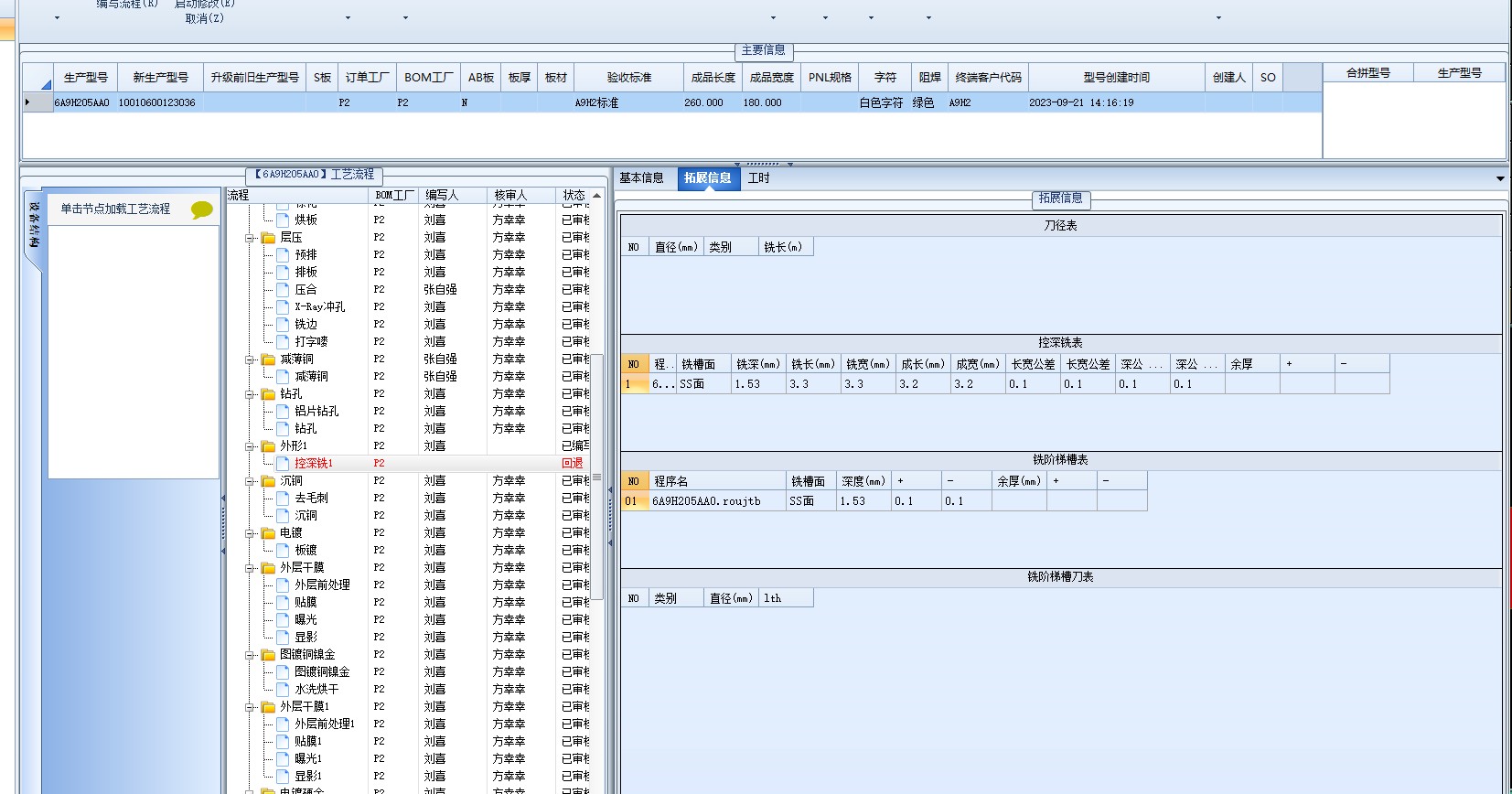Open the right panel tab overflow dropdown
1512x794 pixels.
1500,178
